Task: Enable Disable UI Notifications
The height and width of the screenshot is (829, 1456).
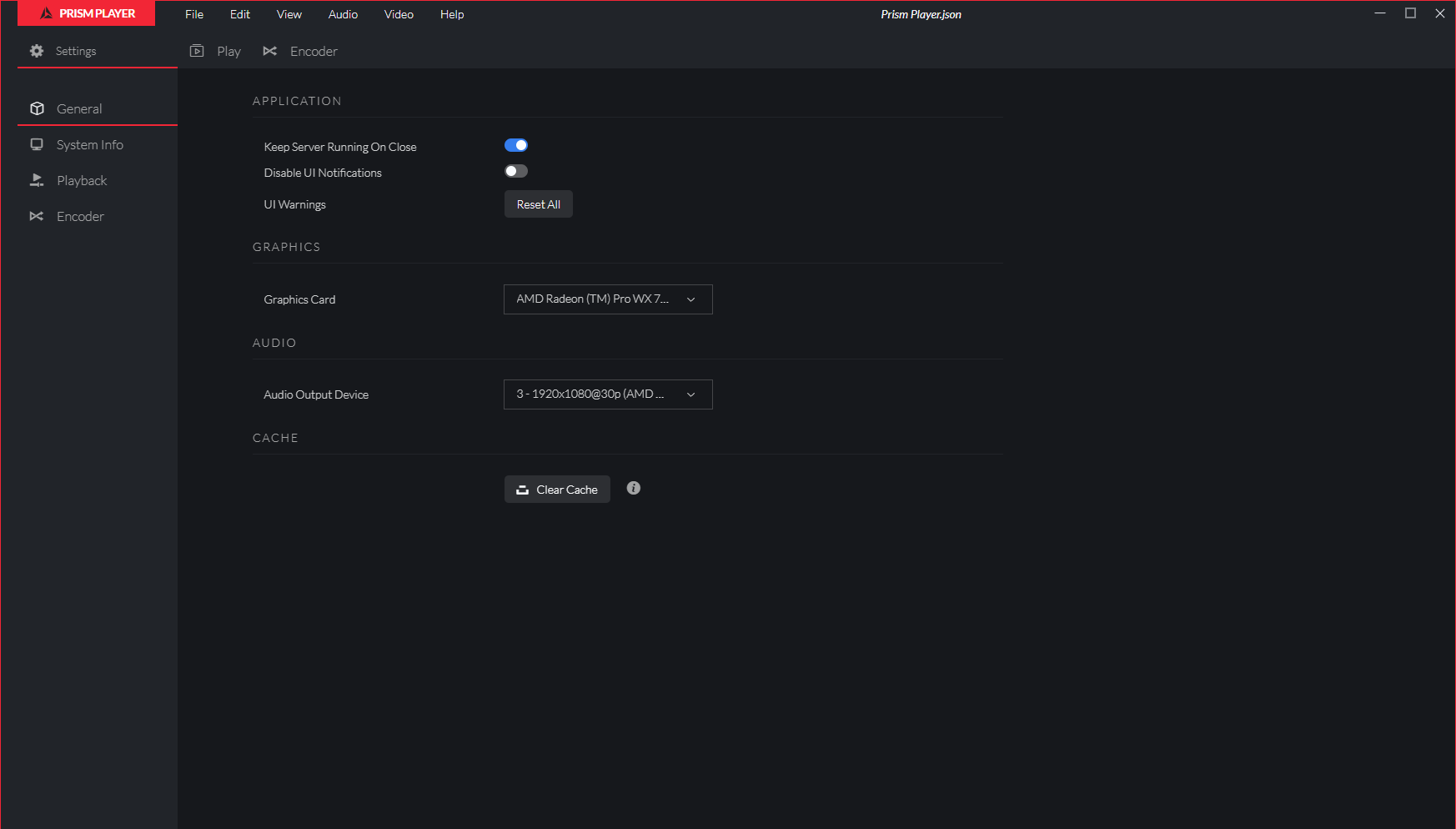Action: tap(515, 170)
